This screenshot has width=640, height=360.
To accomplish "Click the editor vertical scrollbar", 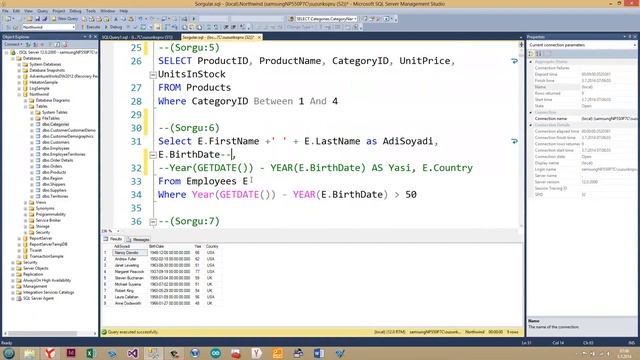I will [521, 135].
